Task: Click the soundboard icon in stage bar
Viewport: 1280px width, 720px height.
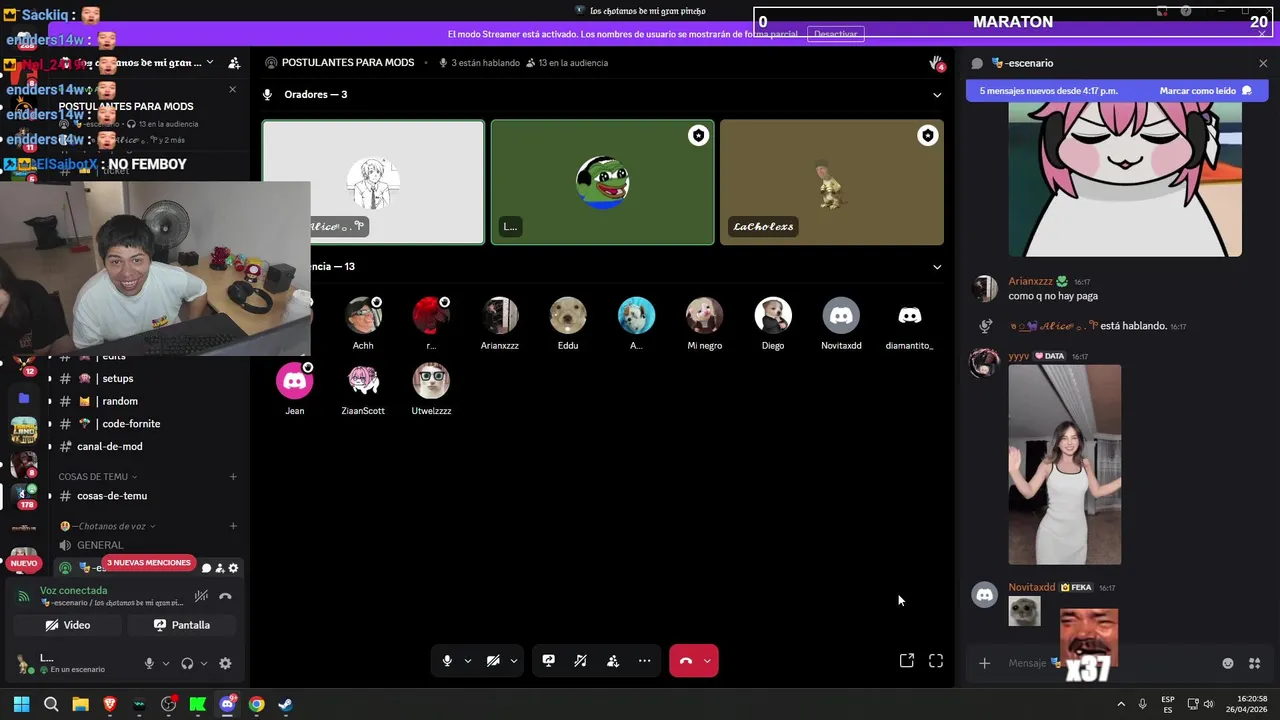Action: pos(580,661)
